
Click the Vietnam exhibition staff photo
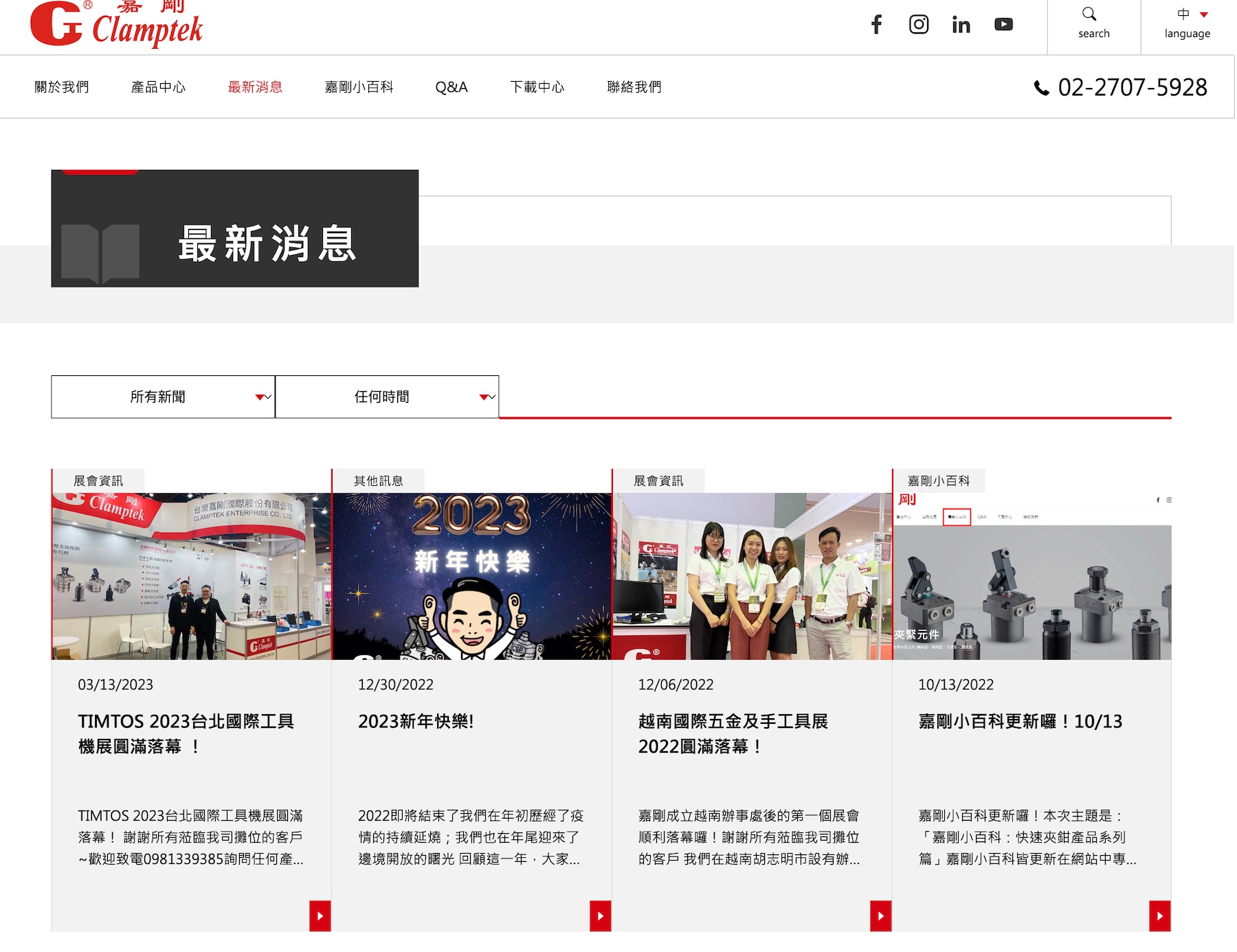pyautogui.click(x=752, y=576)
